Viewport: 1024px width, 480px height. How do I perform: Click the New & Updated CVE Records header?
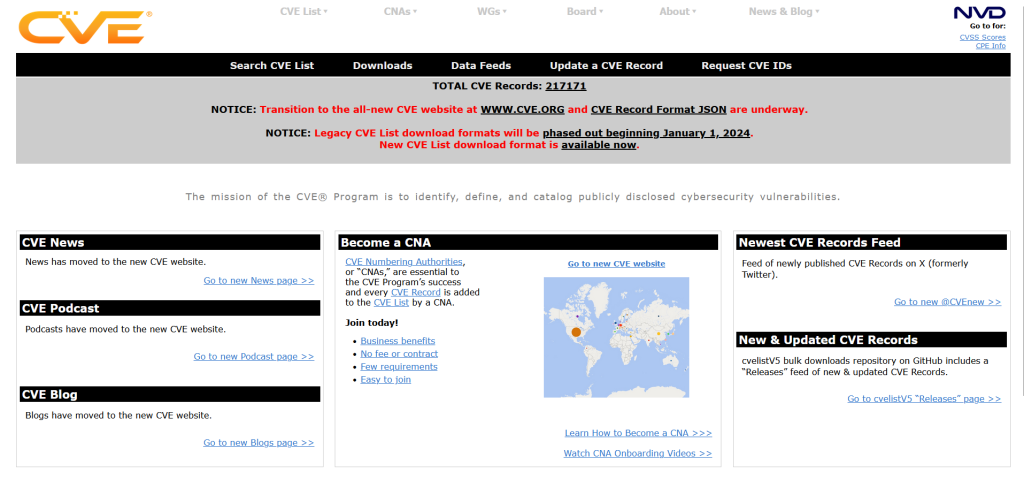point(871,340)
